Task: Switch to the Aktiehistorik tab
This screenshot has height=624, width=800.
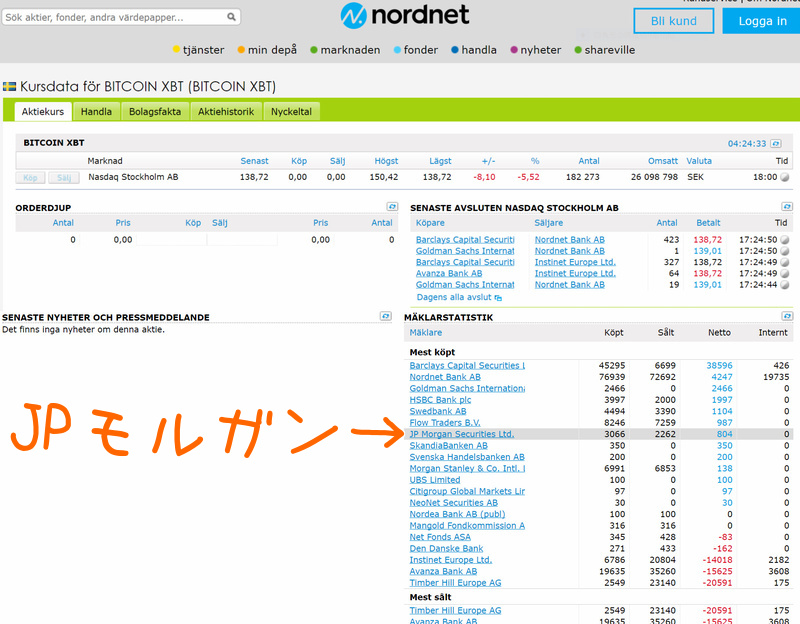Action: (x=226, y=112)
